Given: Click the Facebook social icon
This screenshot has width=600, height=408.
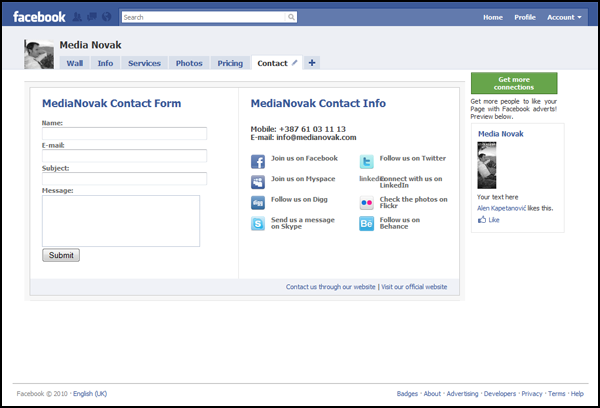Looking at the screenshot, I should (258, 162).
